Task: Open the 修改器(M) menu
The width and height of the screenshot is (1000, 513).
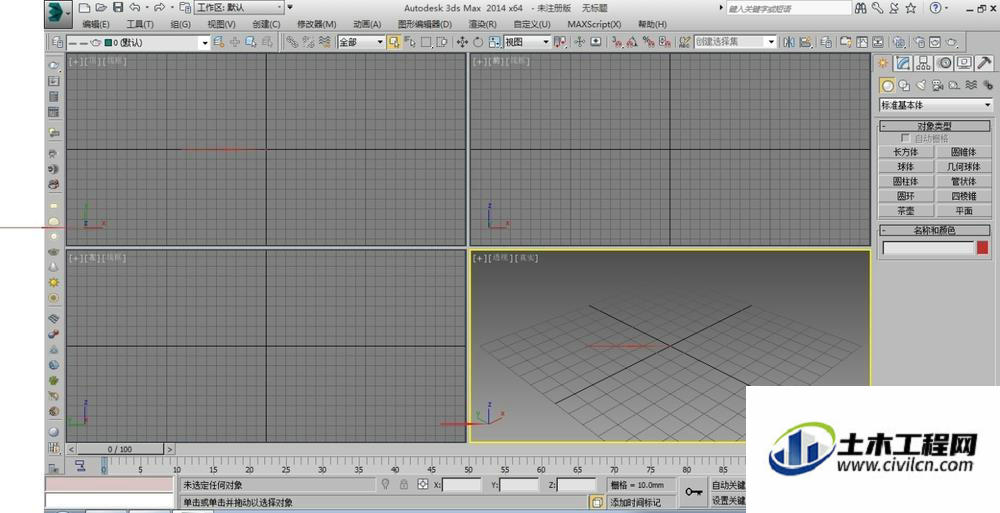Action: (x=316, y=24)
